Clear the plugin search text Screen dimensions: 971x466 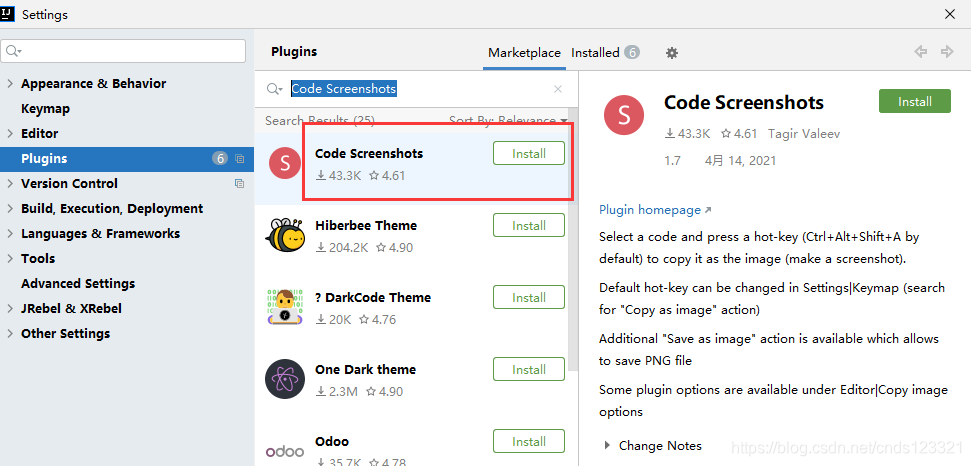558,89
